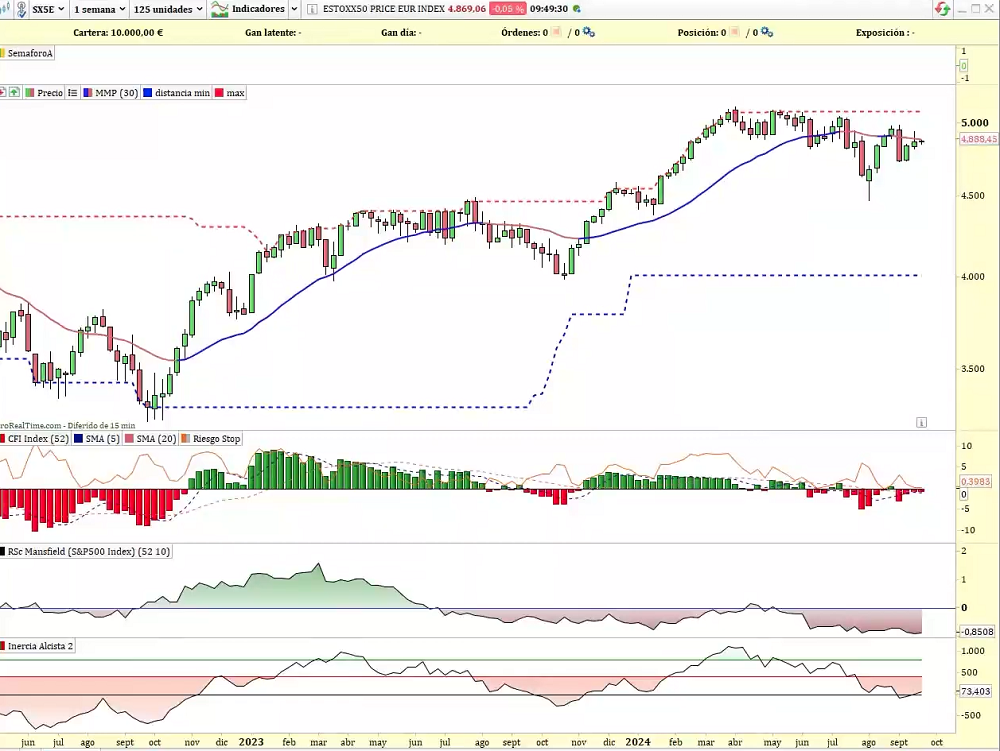
Task: Click the blue 'distancia min' swatch
Action: click(x=148, y=93)
